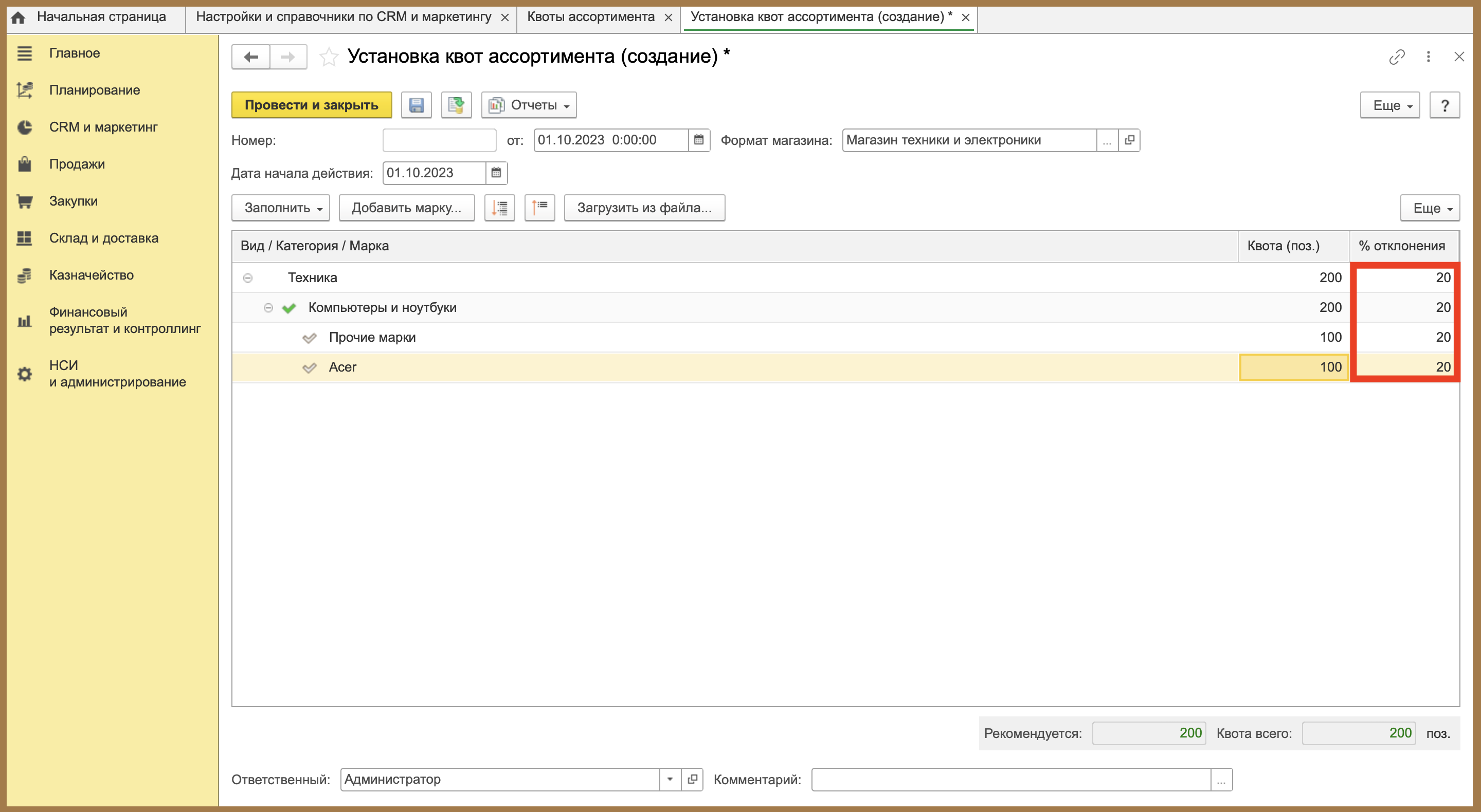Screen dimensions: 1481x812
Task: Switch to Квоты ассортимента tab
Action: [x=590, y=17]
